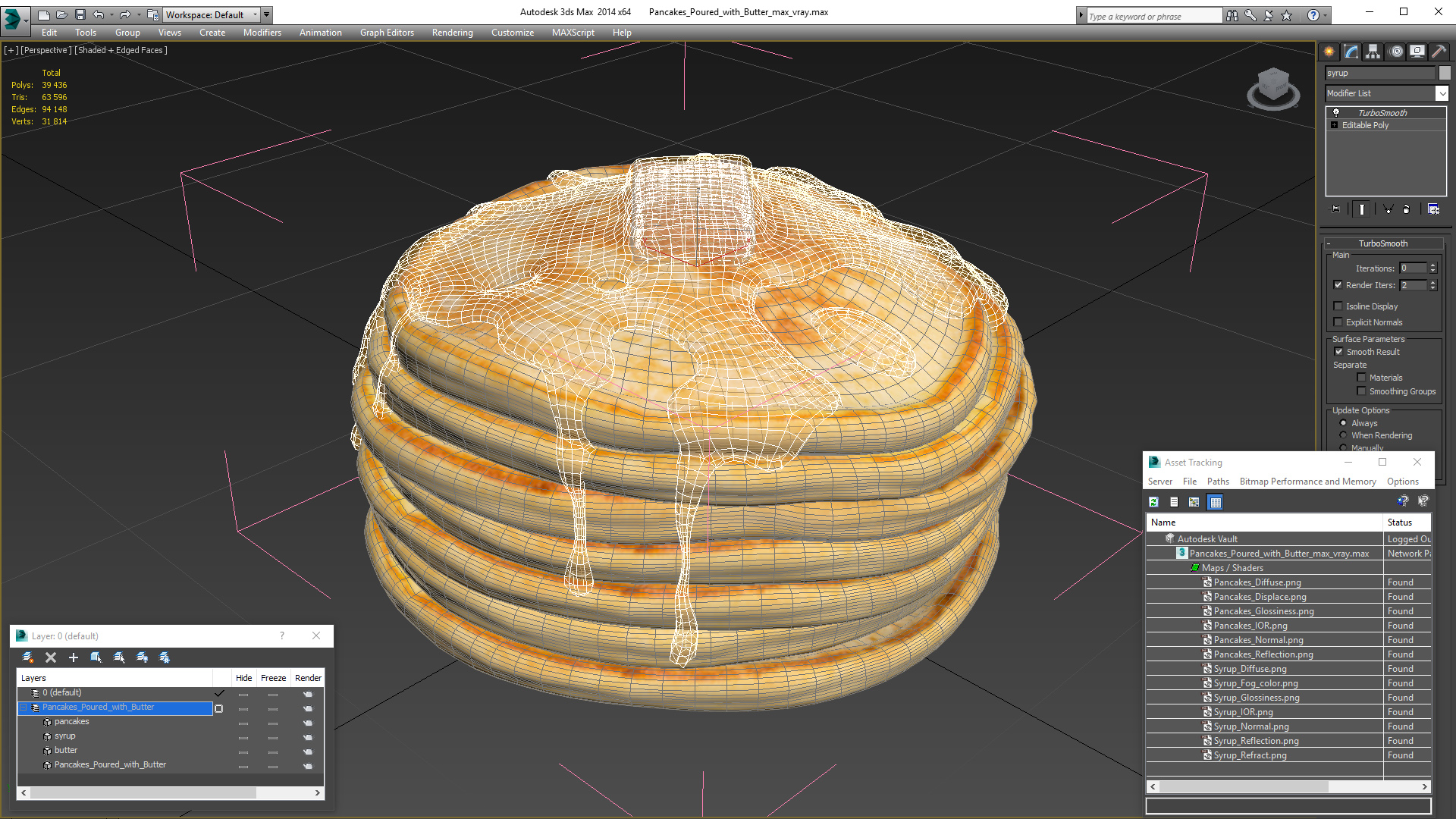Image resolution: width=1456 pixels, height=819 pixels.
Task: Open the Redo history dropdown arrow
Action: click(139, 14)
